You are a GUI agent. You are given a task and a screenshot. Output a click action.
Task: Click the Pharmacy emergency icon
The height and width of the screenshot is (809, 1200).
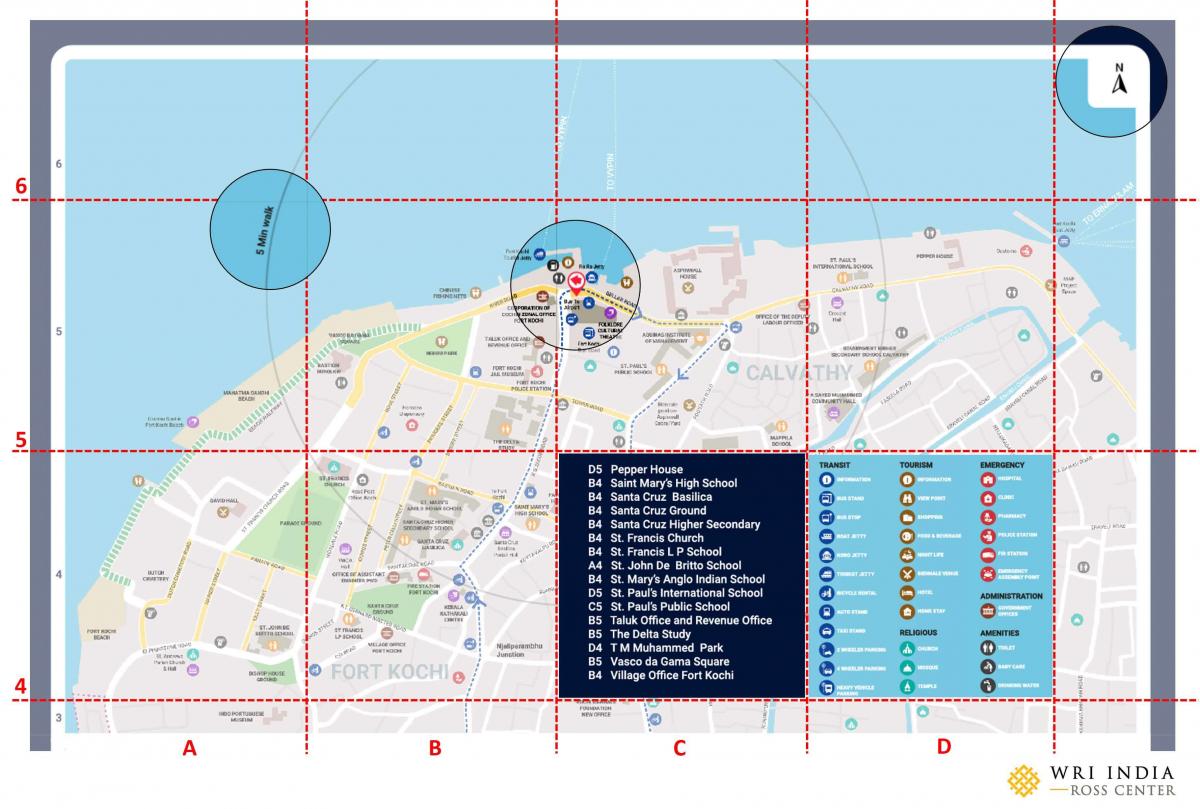(987, 516)
